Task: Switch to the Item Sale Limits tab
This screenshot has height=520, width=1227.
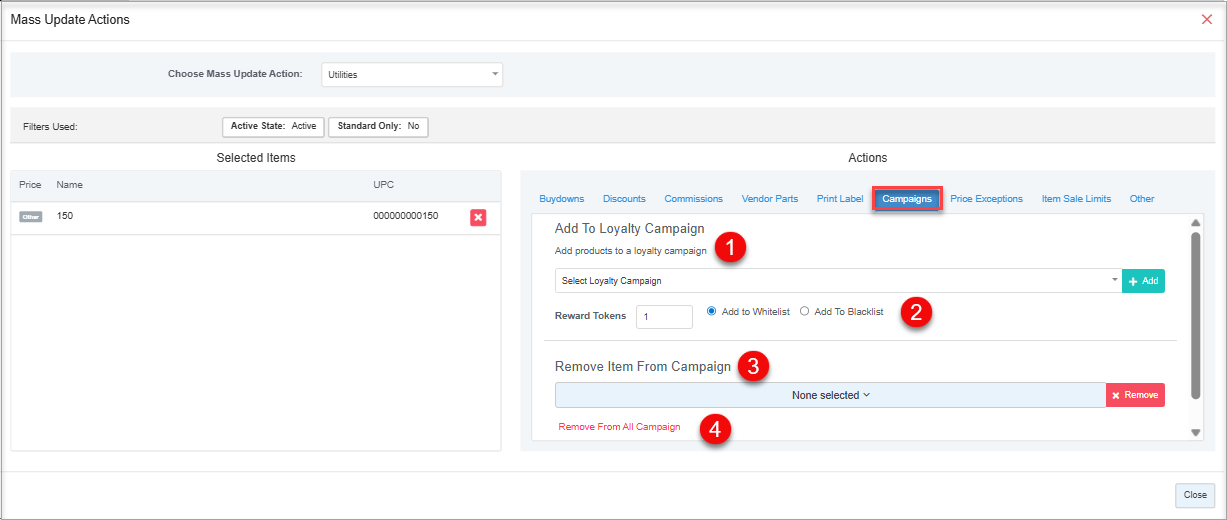Action: [x=1076, y=199]
